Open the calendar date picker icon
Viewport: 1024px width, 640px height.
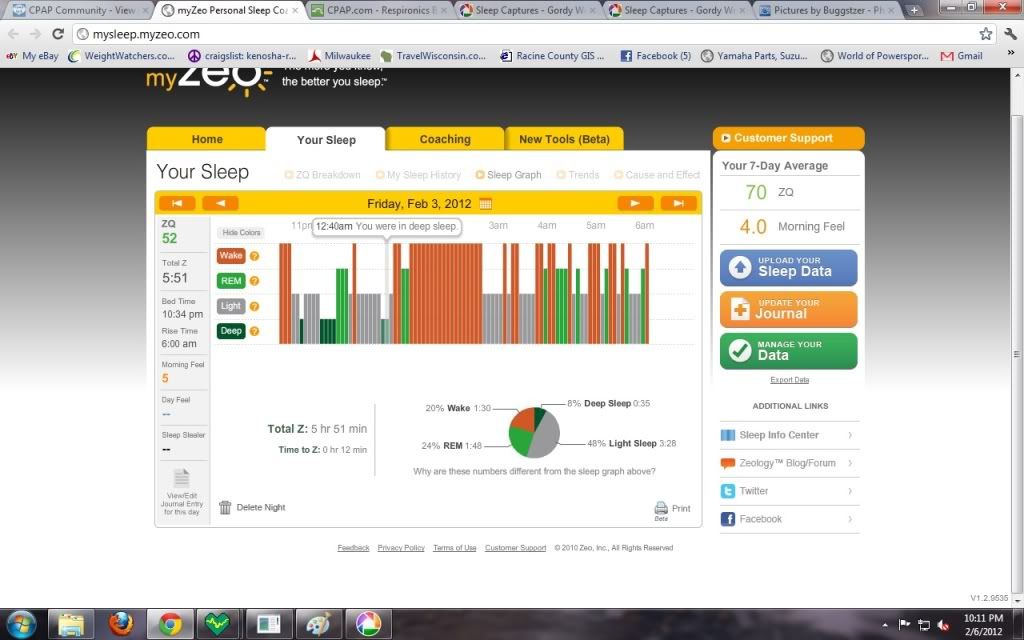pyautogui.click(x=485, y=204)
